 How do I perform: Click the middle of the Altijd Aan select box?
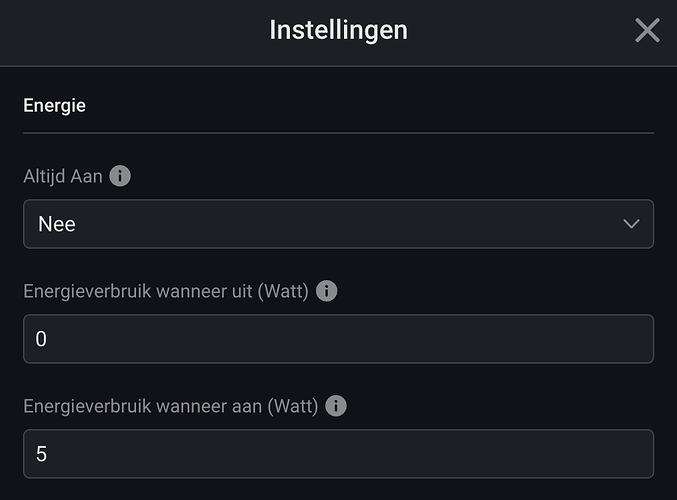click(x=338, y=224)
